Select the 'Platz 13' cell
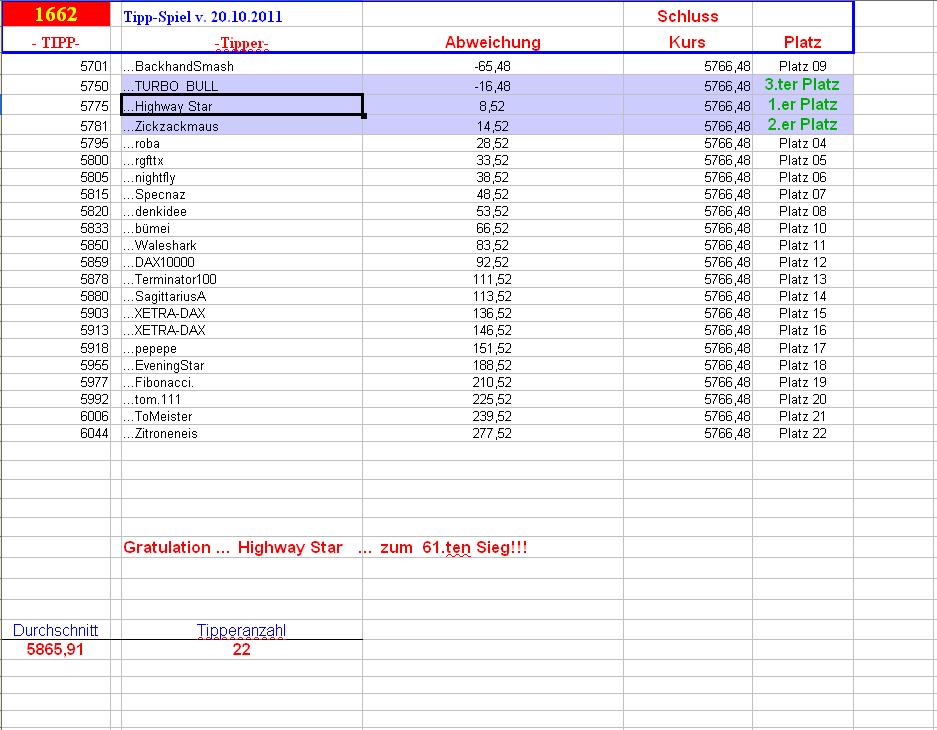The image size is (937, 730). (803, 279)
